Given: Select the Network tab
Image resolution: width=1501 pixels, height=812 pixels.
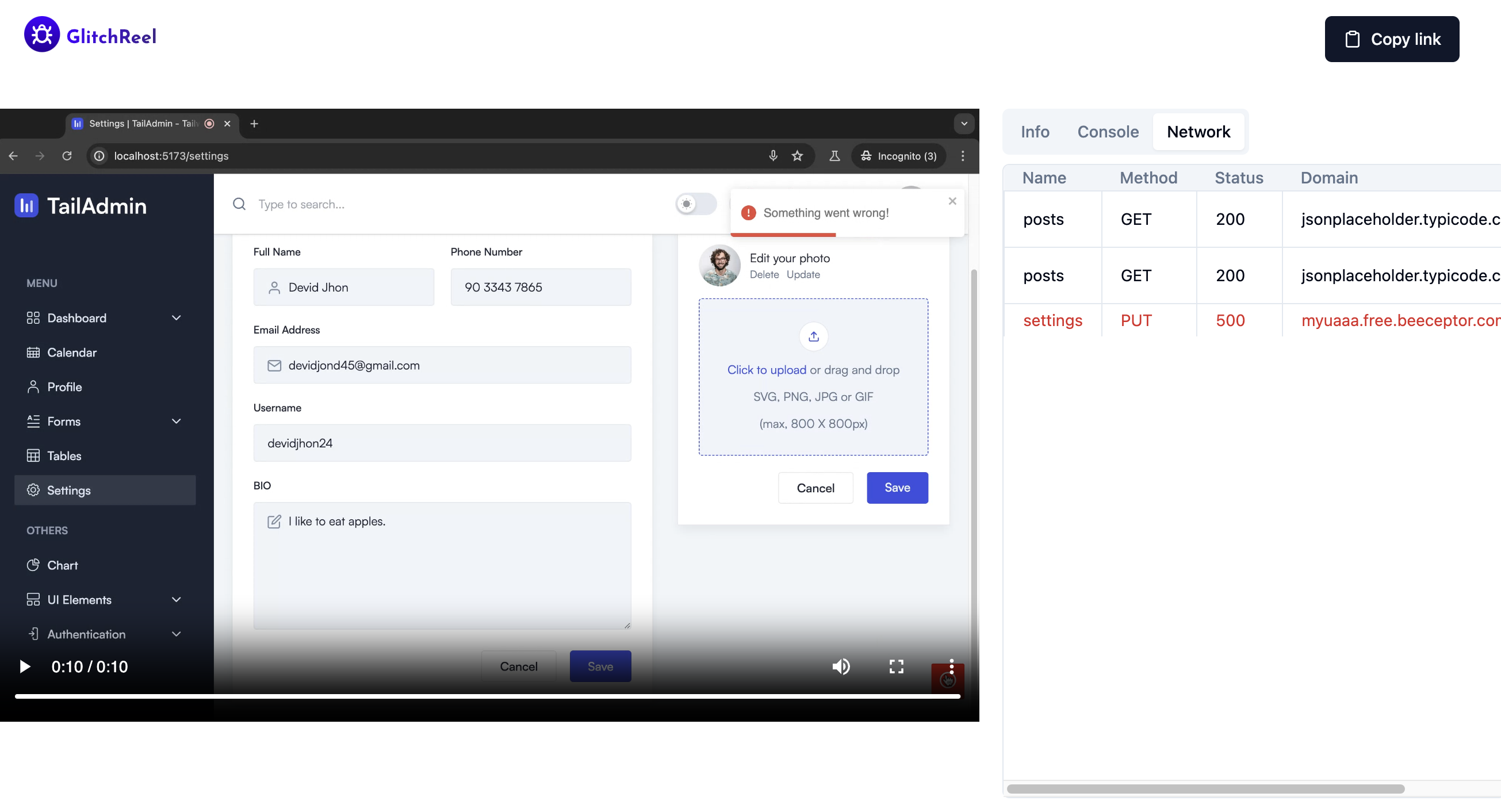Looking at the screenshot, I should pos(1198,132).
